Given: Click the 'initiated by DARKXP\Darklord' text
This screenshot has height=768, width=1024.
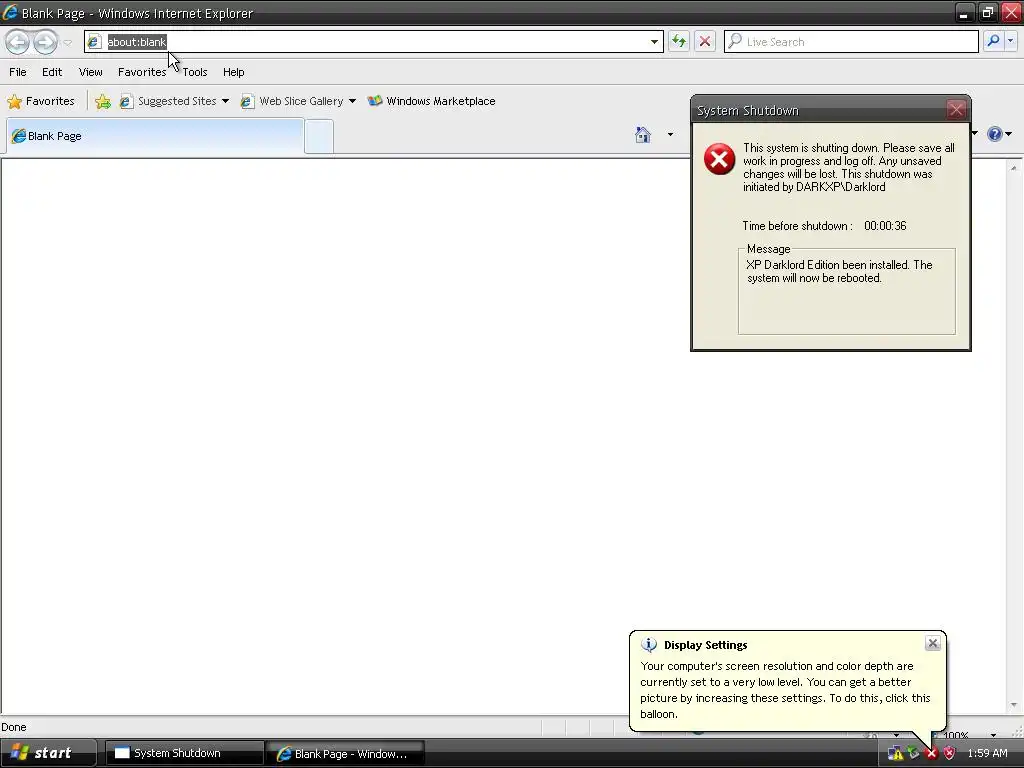Looking at the screenshot, I should [x=814, y=187].
